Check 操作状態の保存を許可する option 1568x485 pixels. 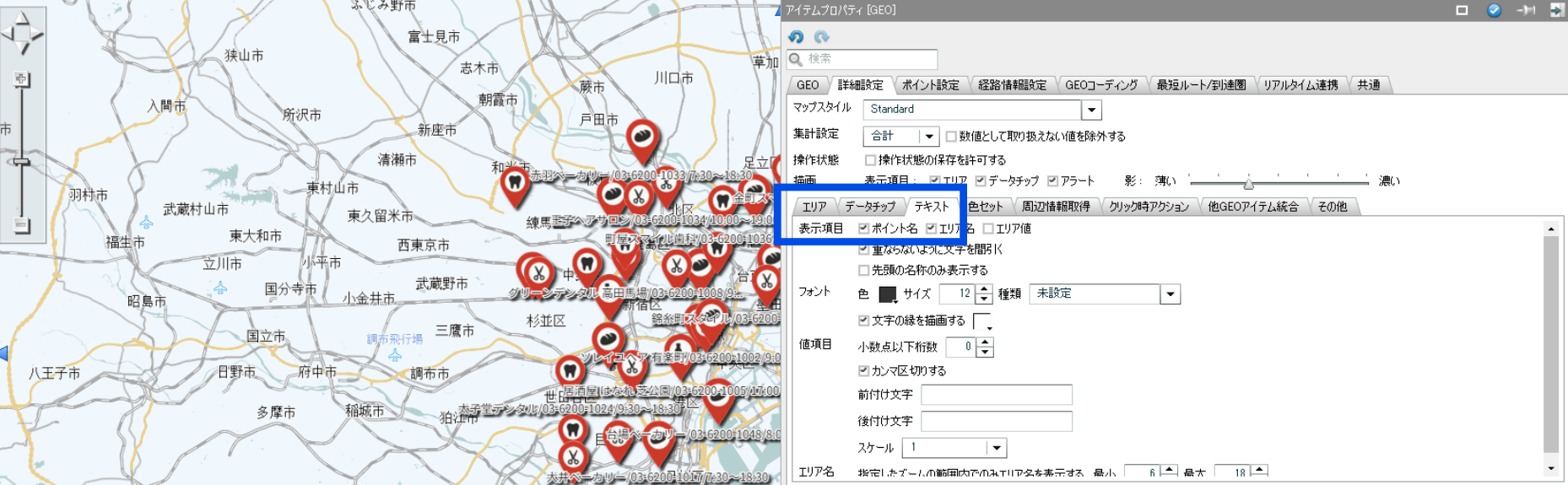pyautogui.click(x=870, y=159)
